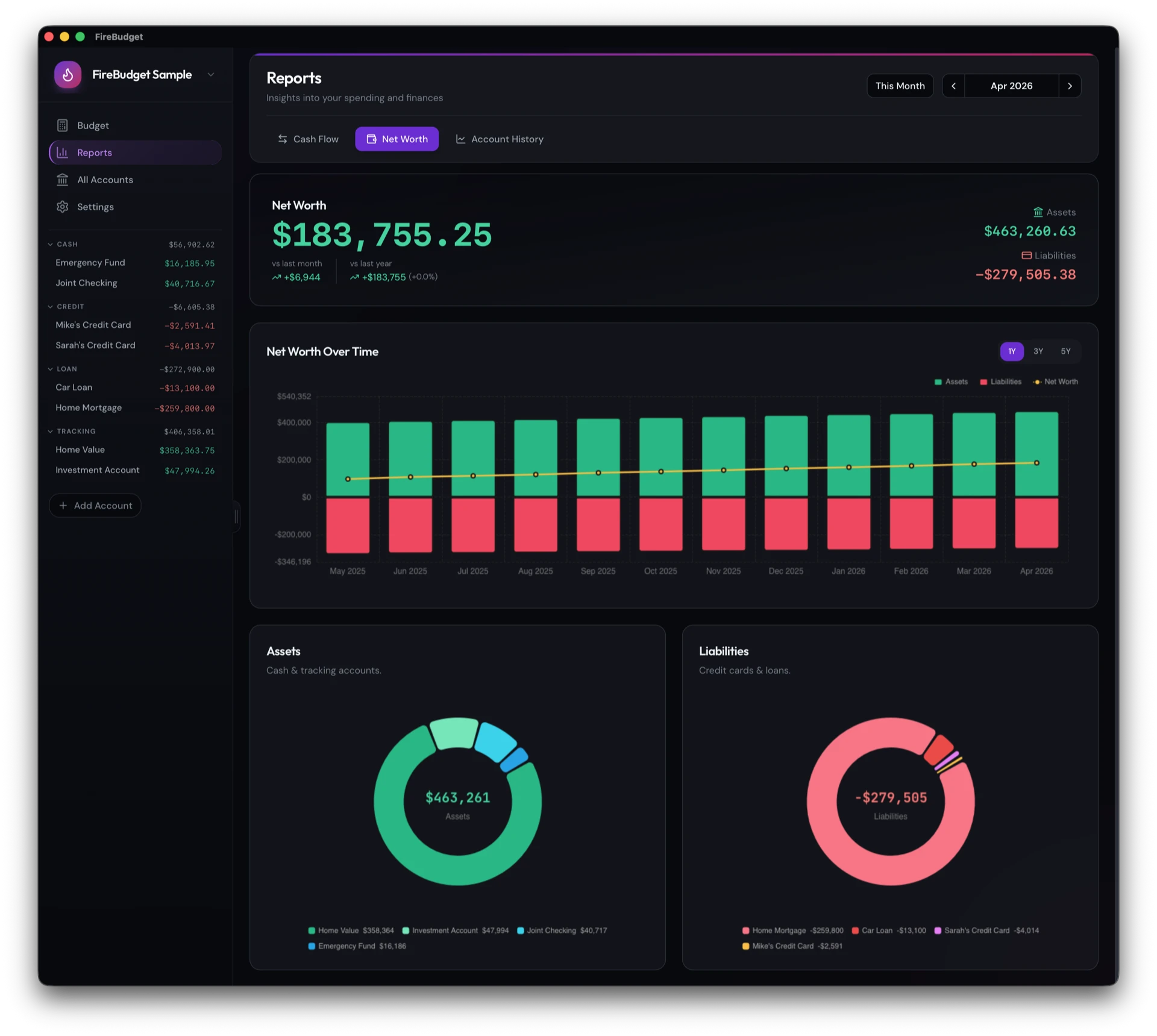Collapse the LOAN account group
Screen dimensions: 1157x1036
coord(50,369)
